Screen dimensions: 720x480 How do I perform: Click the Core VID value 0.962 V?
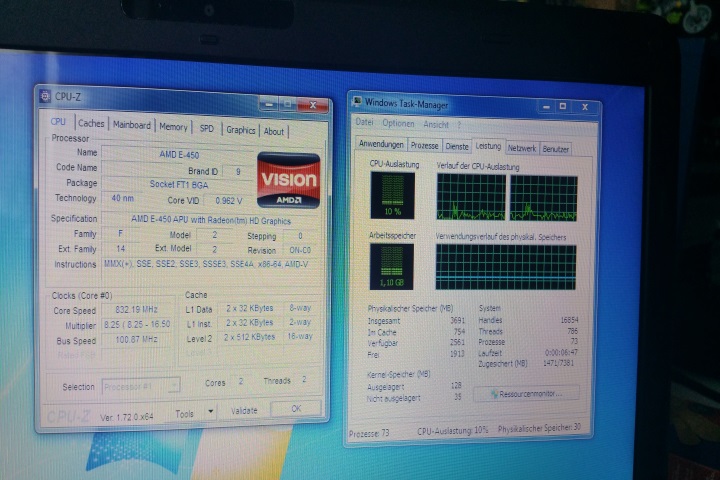[228, 200]
